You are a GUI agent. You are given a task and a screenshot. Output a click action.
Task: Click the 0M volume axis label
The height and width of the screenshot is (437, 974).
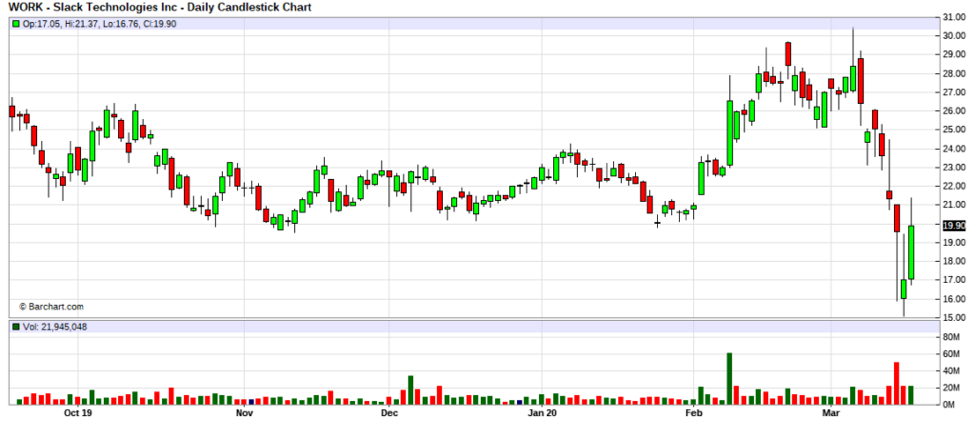click(x=950, y=405)
